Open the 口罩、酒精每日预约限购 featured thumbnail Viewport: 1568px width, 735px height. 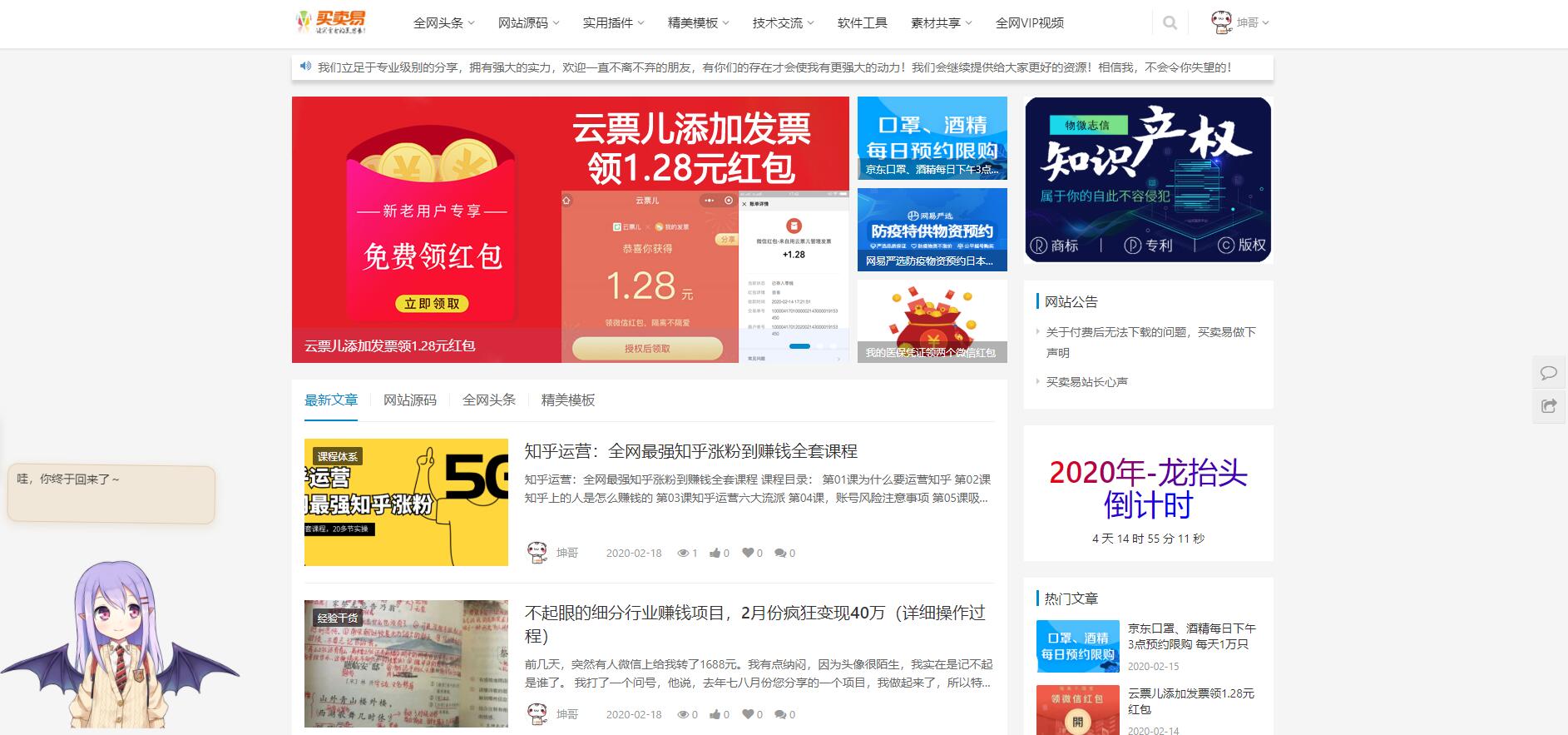(932, 138)
